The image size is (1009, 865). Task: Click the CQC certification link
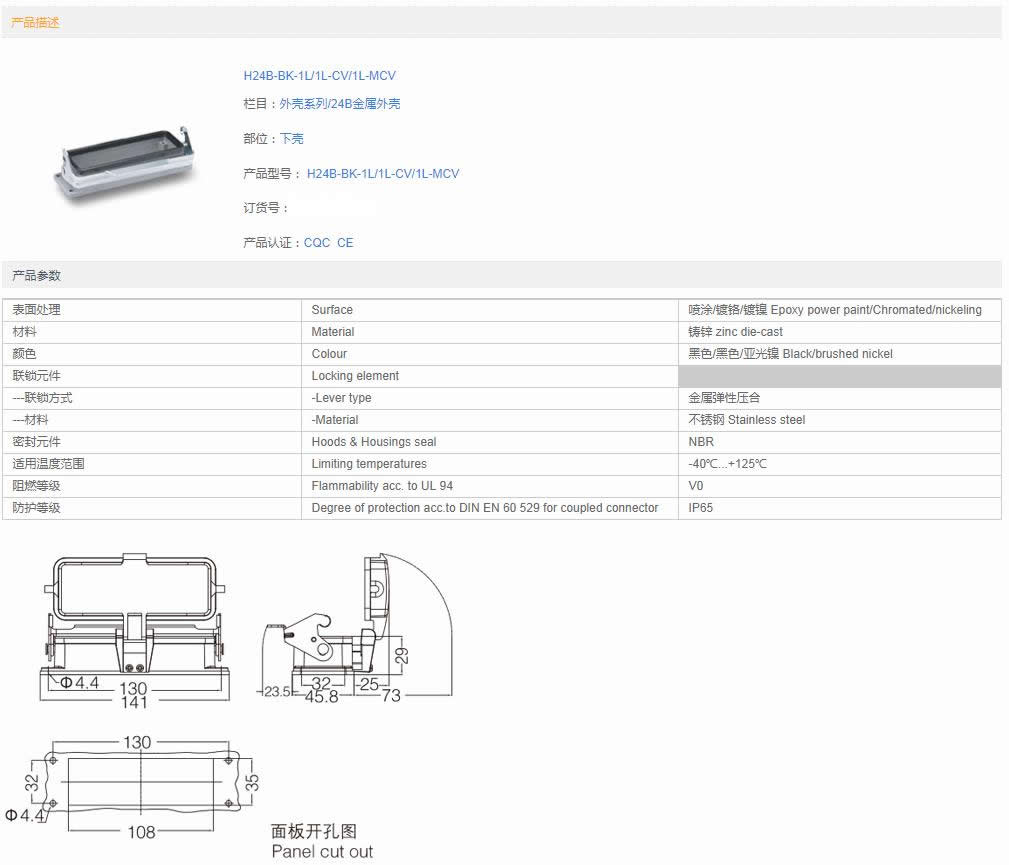[317, 243]
